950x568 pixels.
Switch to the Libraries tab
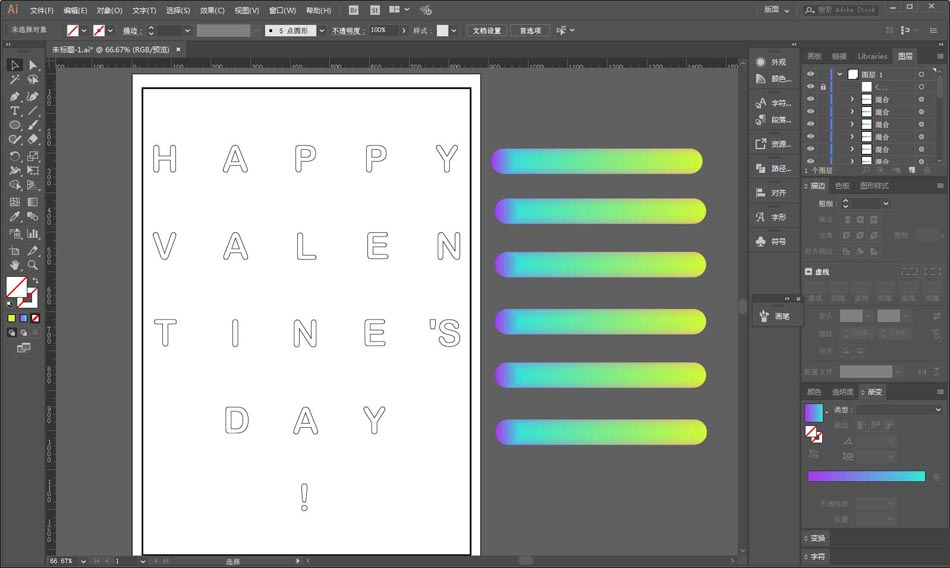click(x=872, y=56)
